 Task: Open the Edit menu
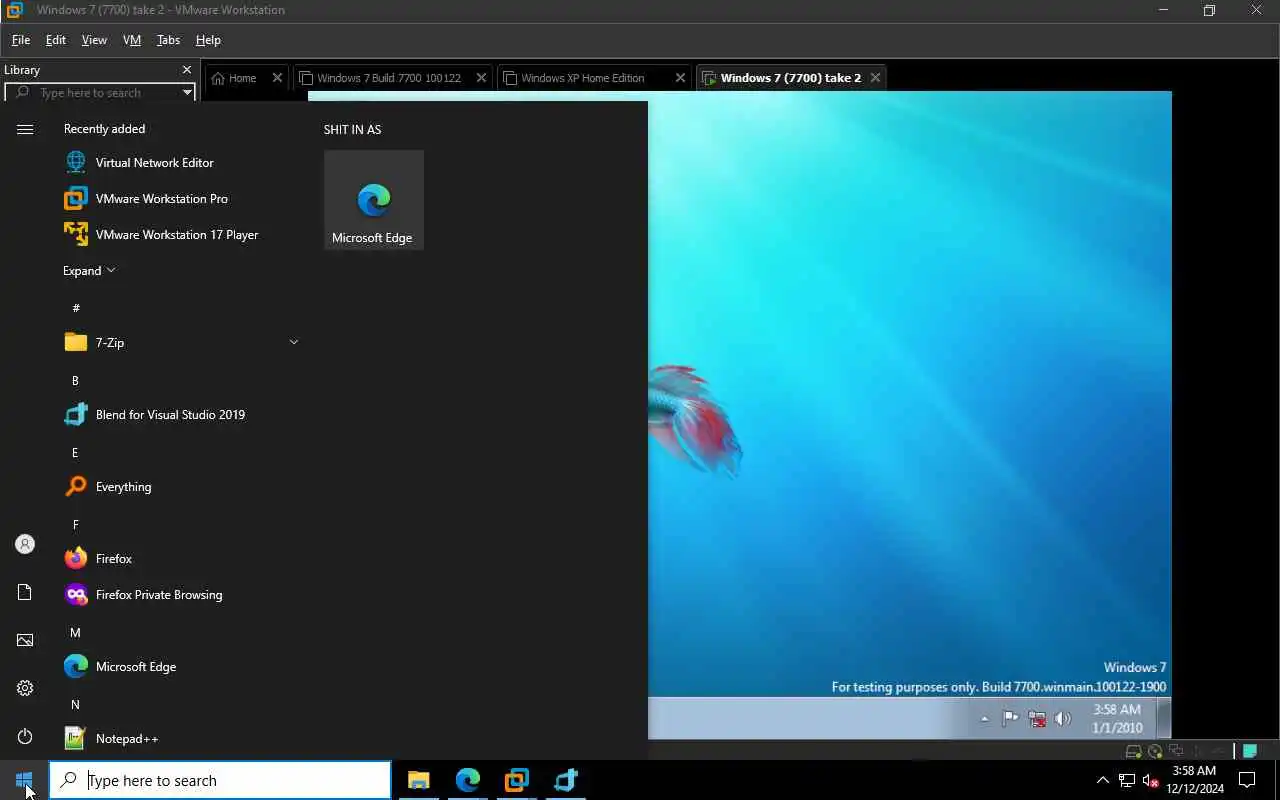pos(56,40)
